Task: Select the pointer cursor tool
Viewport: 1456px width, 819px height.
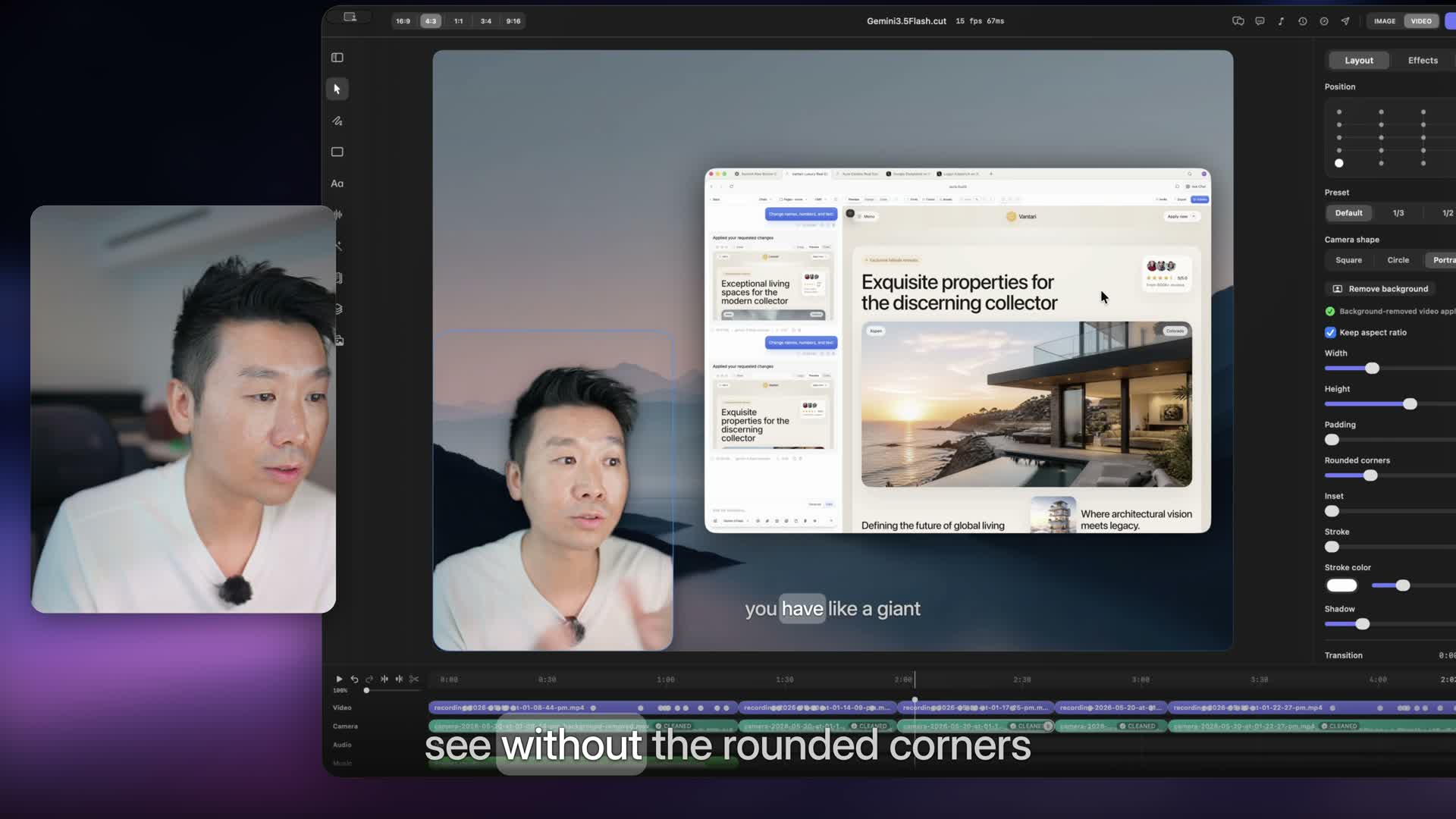Action: tap(337, 89)
